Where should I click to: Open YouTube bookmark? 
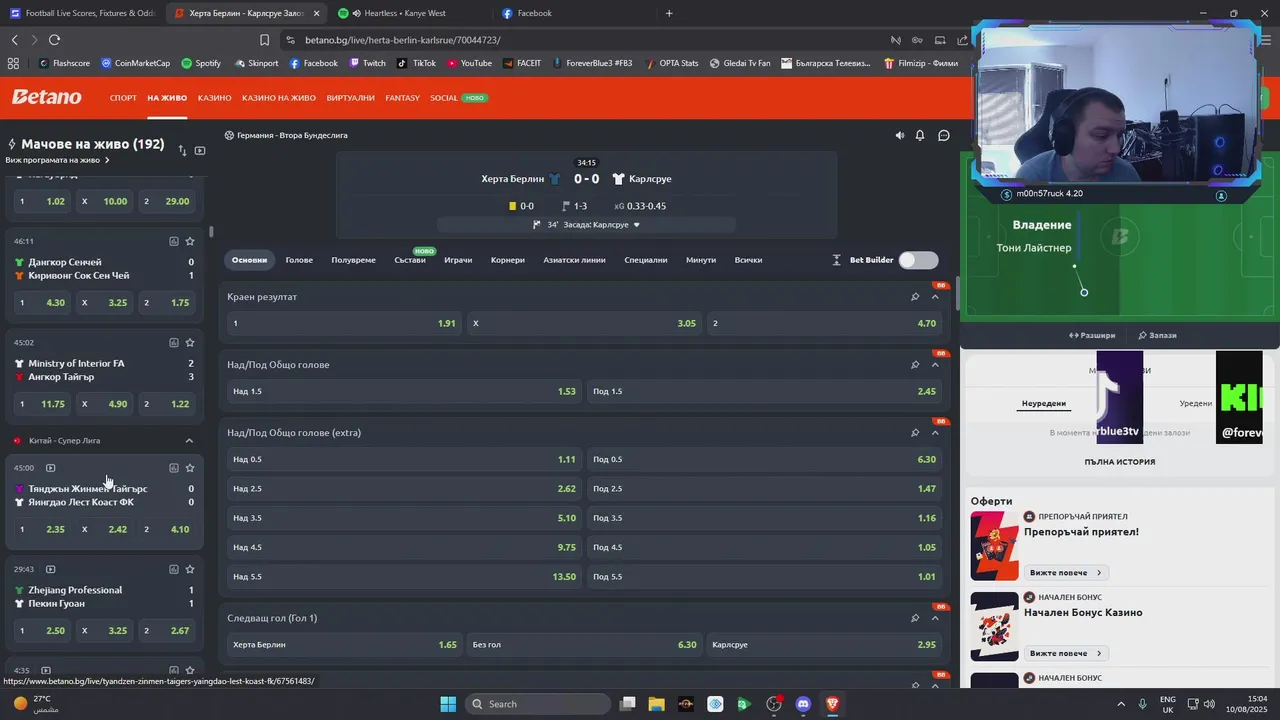[470, 63]
